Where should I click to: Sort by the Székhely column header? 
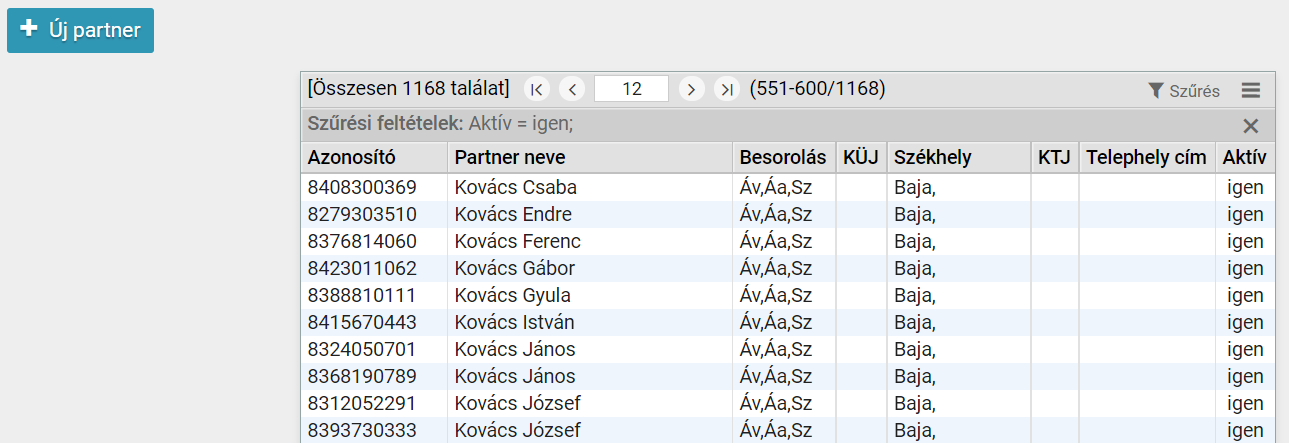click(x=932, y=157)
